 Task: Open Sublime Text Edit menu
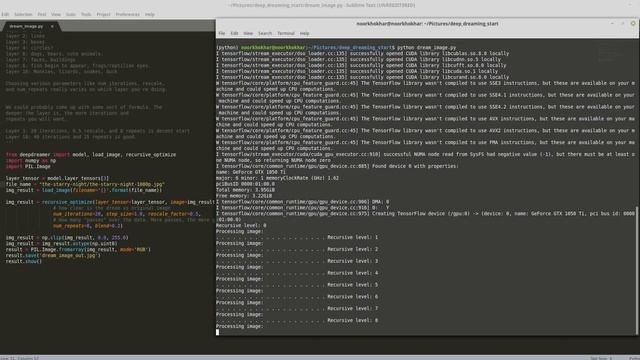tap(5, 14)
